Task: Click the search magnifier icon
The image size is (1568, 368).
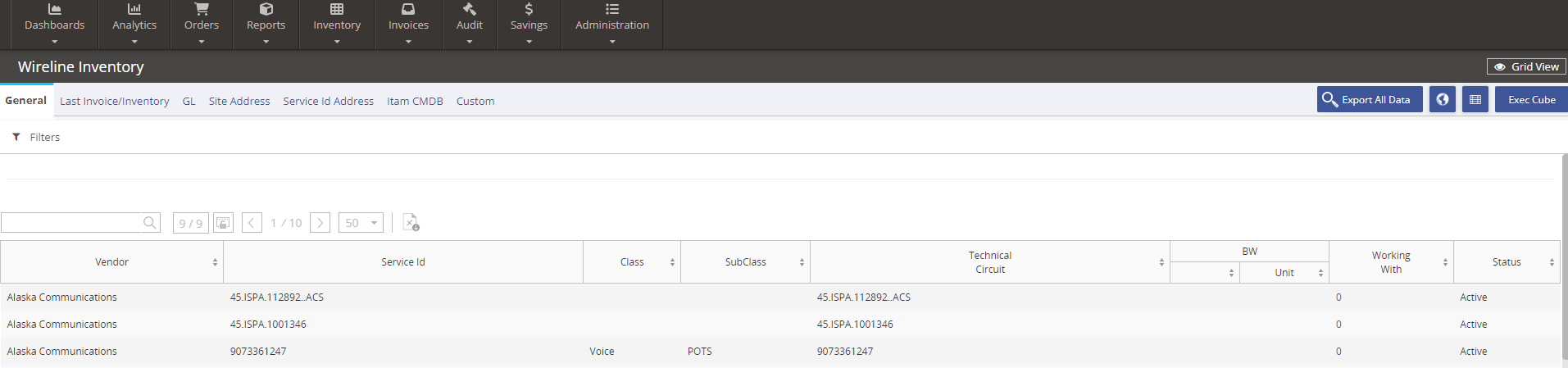Action: [150, 222]
